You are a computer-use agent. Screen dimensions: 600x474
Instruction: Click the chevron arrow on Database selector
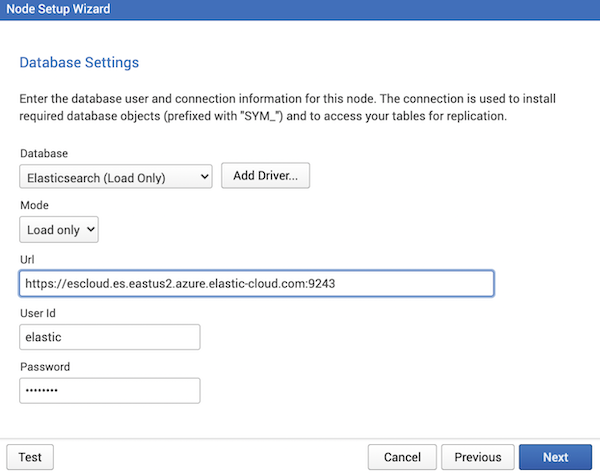click(205, 177)
